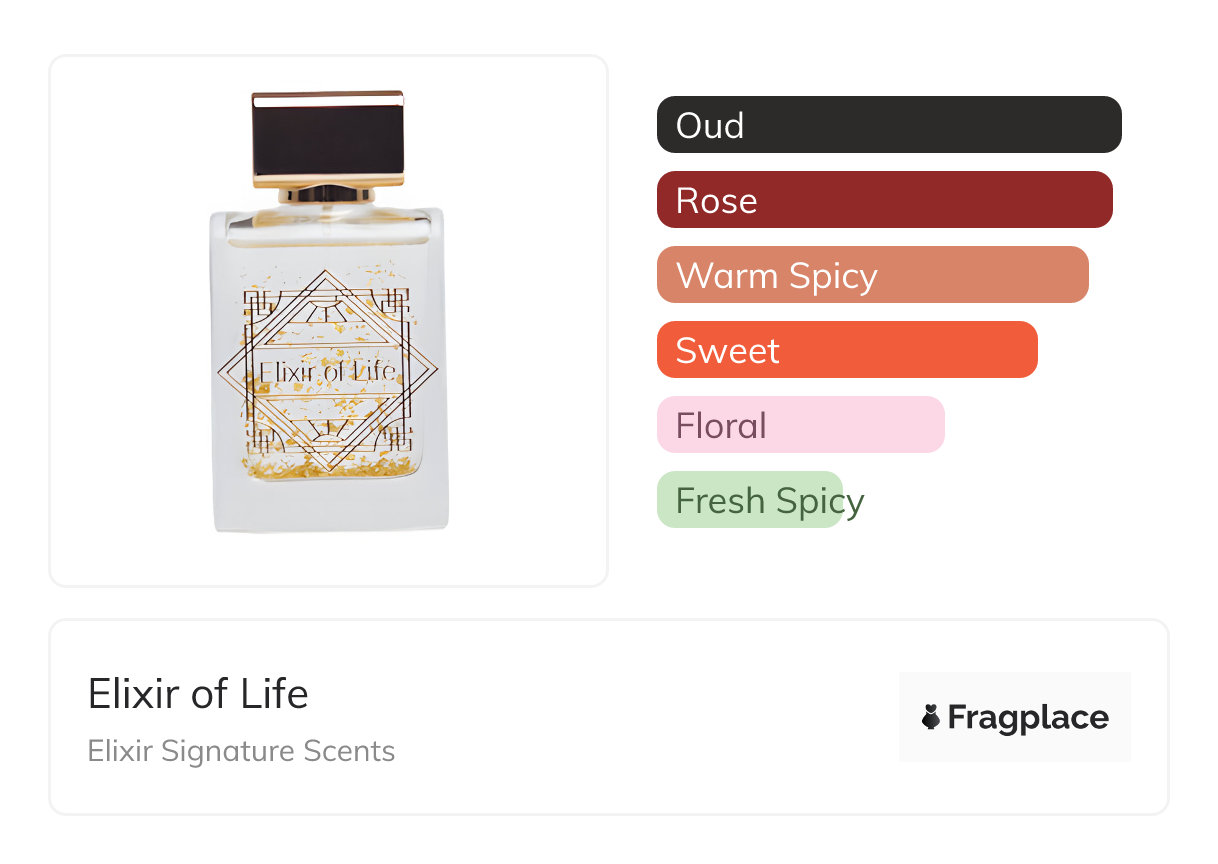
Task: Click the gold flakes settled at the bottle bottom
Action: pos(328,467)
